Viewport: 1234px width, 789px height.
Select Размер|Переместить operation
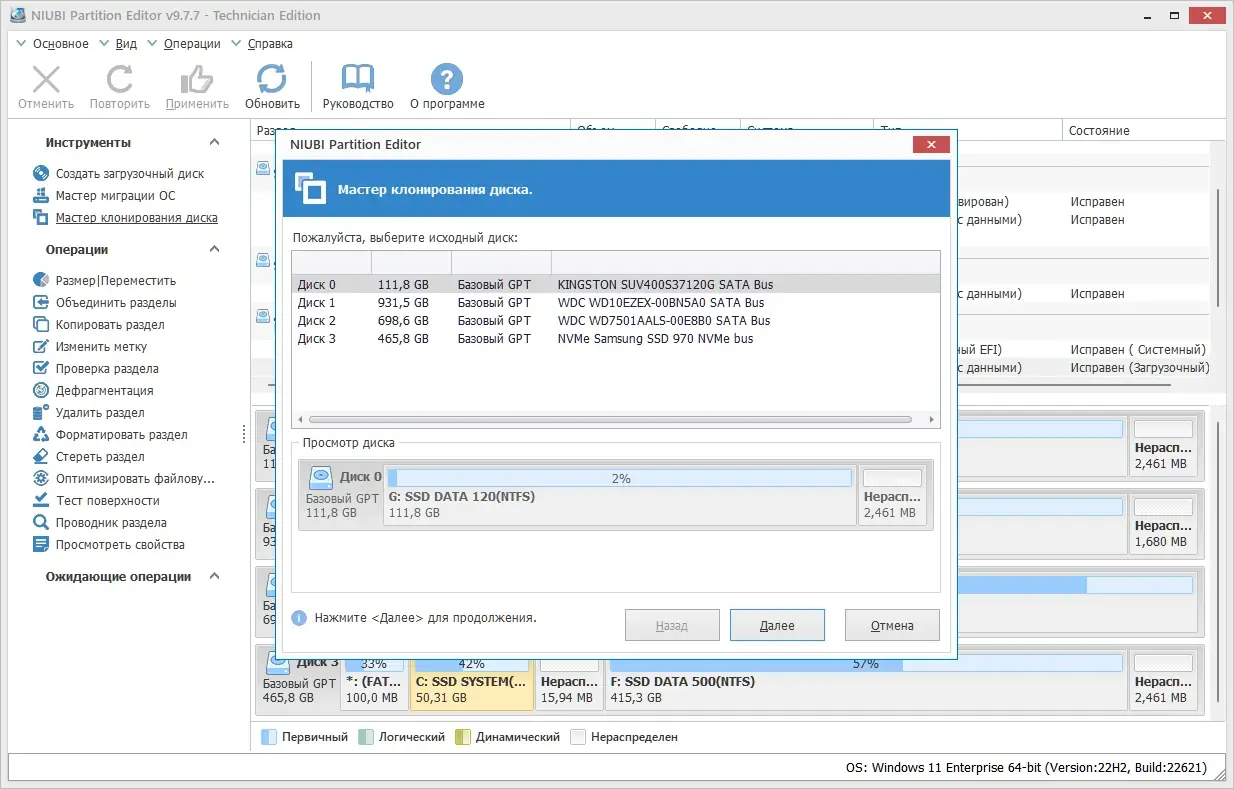(115, 281)
